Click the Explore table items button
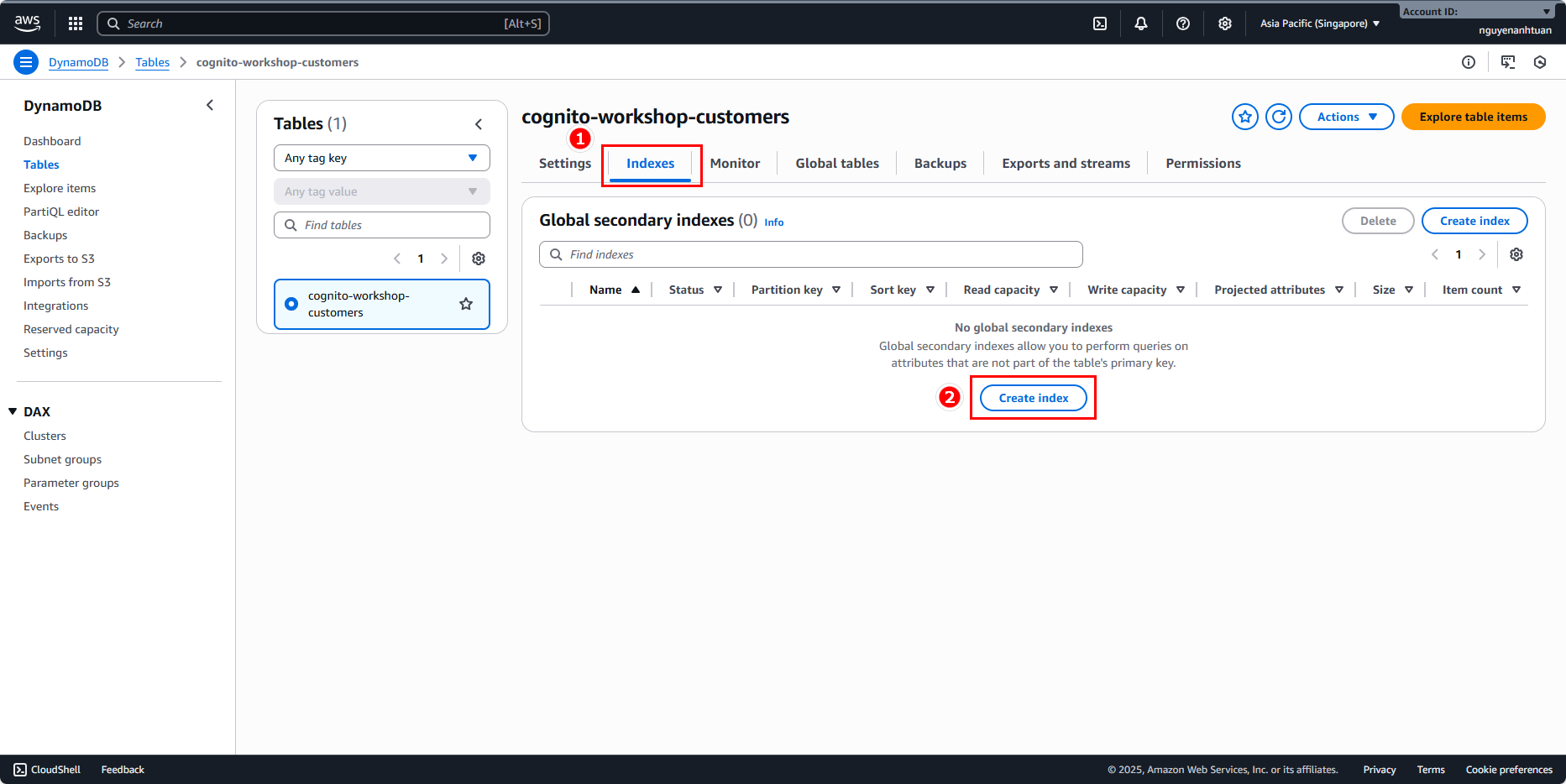Viewport: 1566px width, 784px height. coord(1473,117)
